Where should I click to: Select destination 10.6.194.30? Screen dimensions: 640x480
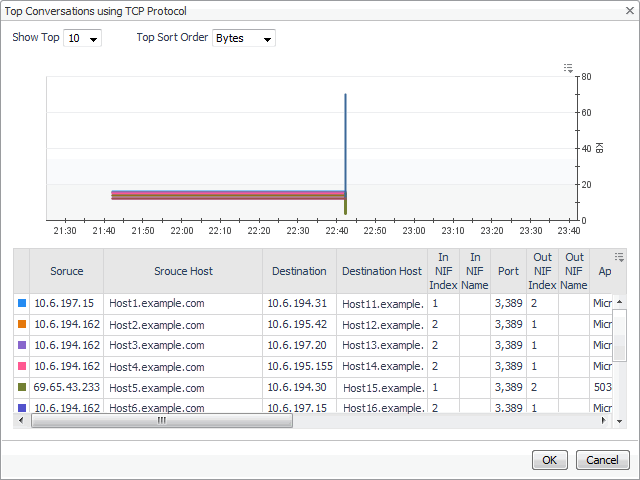coord(297,387)
